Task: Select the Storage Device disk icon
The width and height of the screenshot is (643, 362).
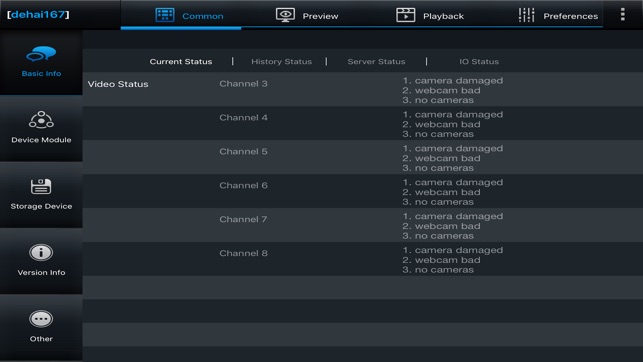Action: coord(41,187)
